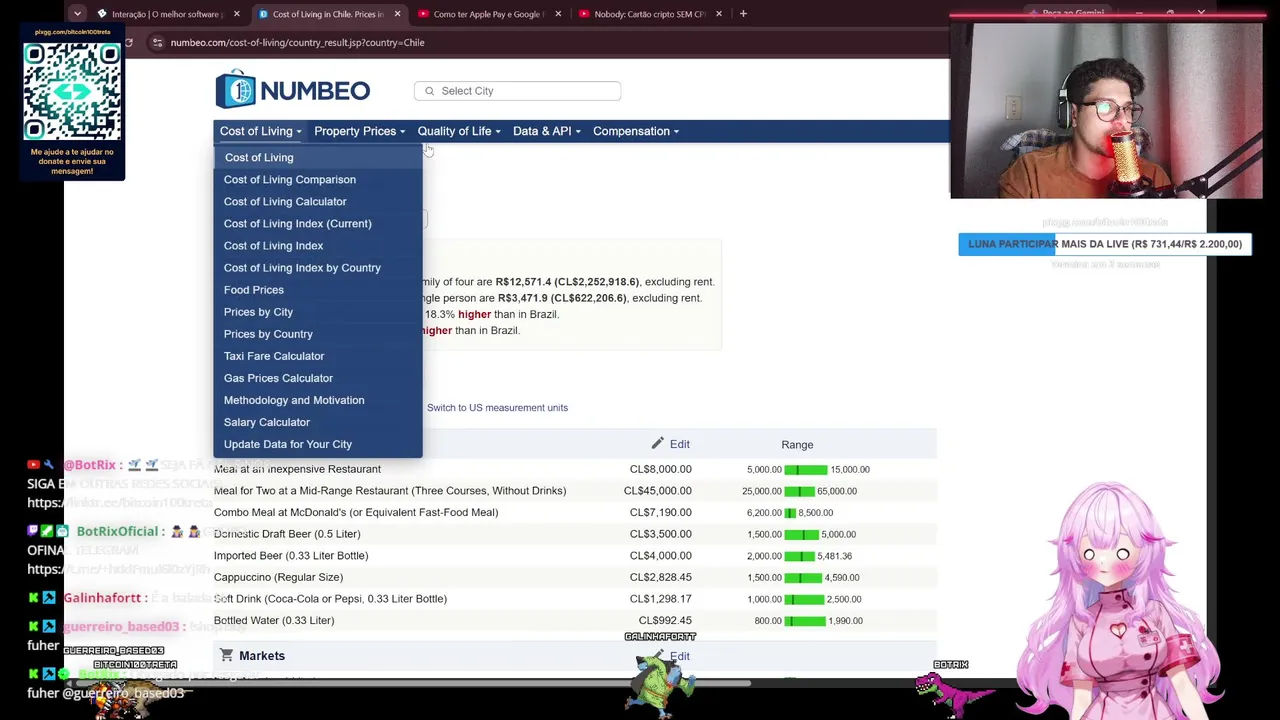1280x720 pixels.
Task: Click the magnifier icon in Select City
Action: tap(430, 91)
